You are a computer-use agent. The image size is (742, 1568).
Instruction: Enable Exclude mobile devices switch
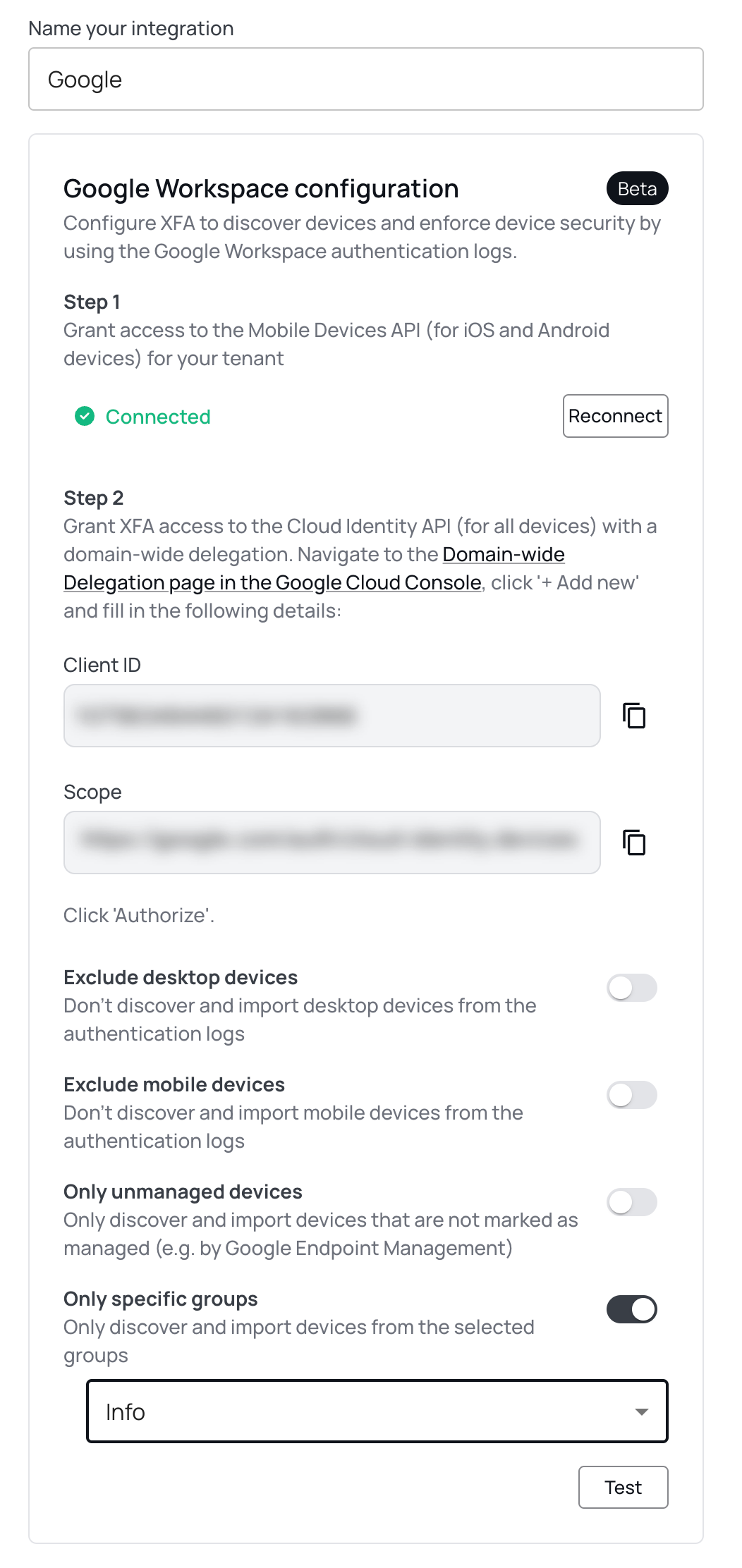[632, 1095]
